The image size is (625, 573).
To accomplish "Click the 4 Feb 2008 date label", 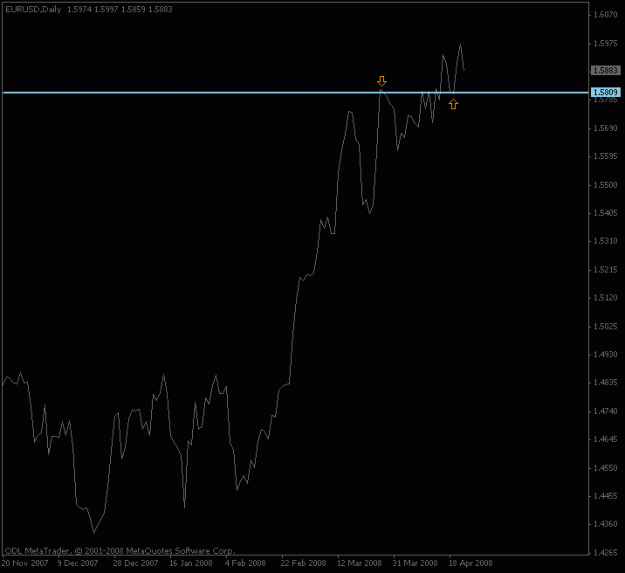I will (x=245, y=563).
